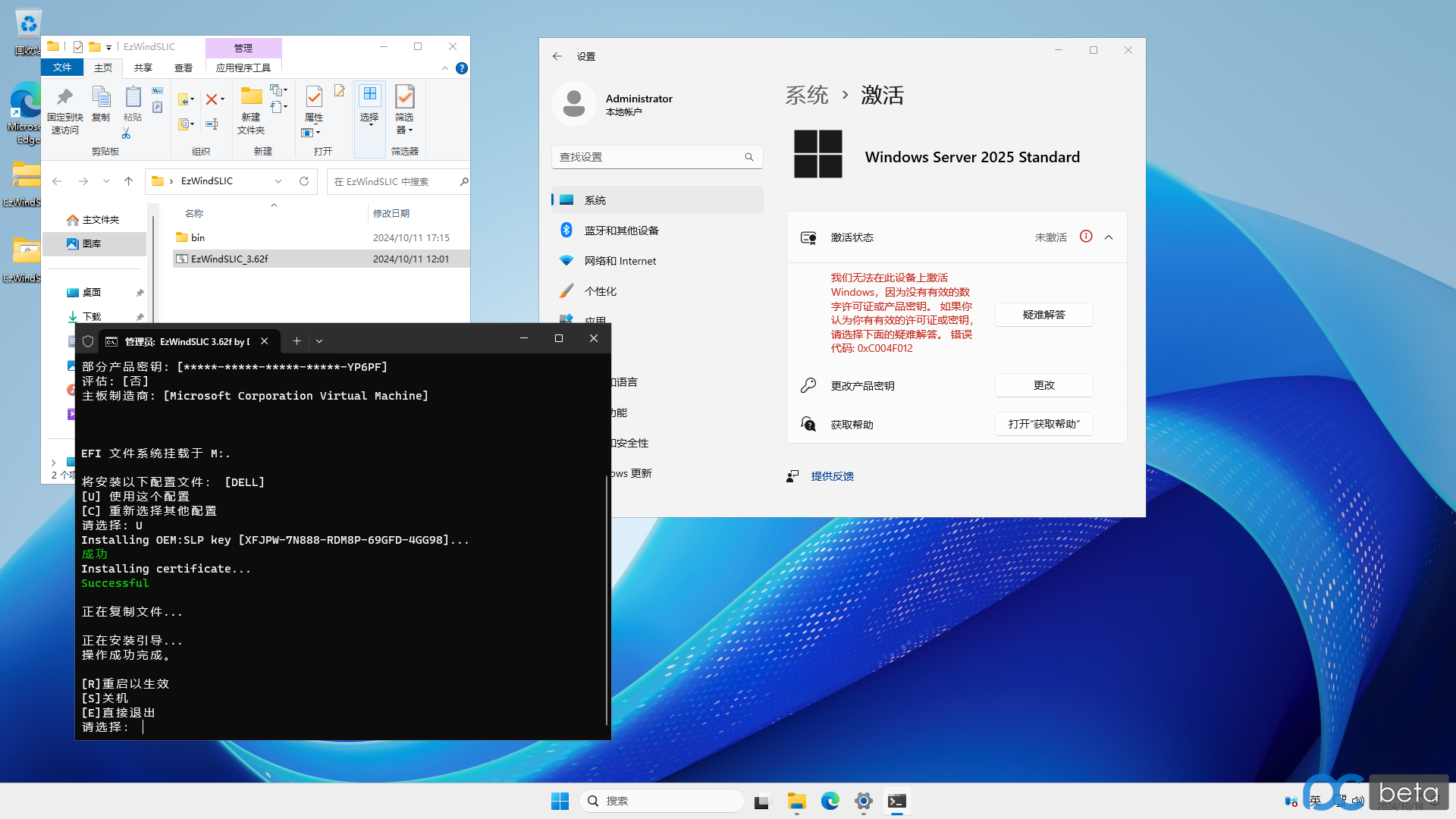Click the New folder icon
Viewport: 1456px width, 819px height.
click(251, 96)
